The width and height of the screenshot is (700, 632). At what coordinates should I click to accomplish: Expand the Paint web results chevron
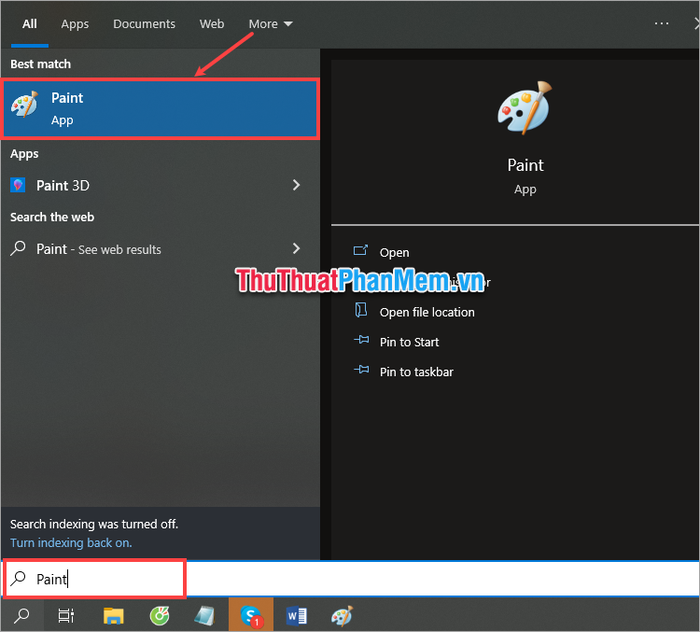pyautogui.click(x=296, y=248)
